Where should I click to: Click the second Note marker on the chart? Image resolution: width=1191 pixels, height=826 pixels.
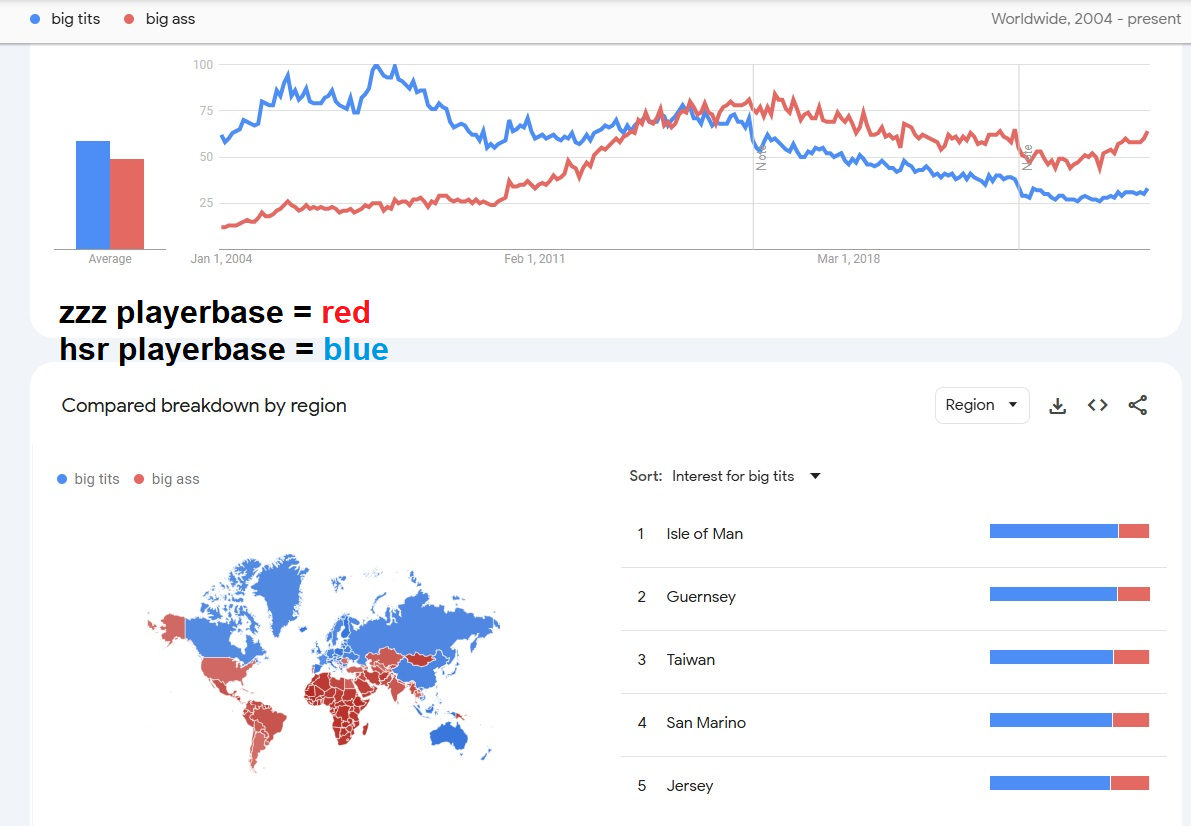(x=1027, y=157)
